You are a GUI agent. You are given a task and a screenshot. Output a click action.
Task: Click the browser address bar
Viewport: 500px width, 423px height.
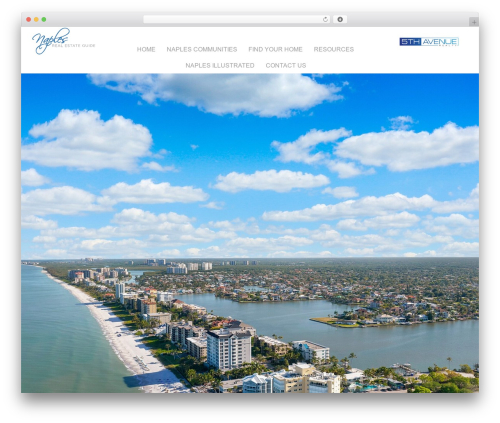(x=237, y=20)
